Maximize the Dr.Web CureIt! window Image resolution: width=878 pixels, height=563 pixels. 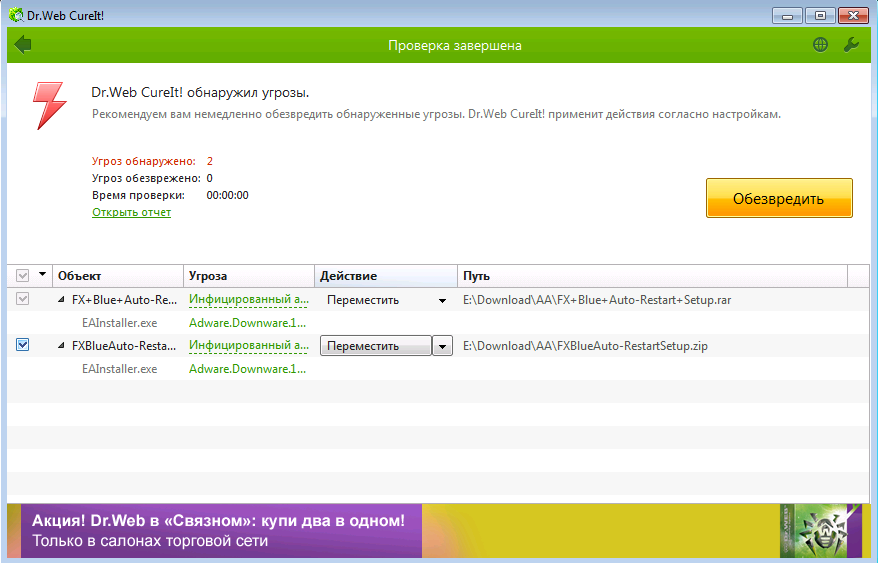pyautogui.click(x=820, y=16)
